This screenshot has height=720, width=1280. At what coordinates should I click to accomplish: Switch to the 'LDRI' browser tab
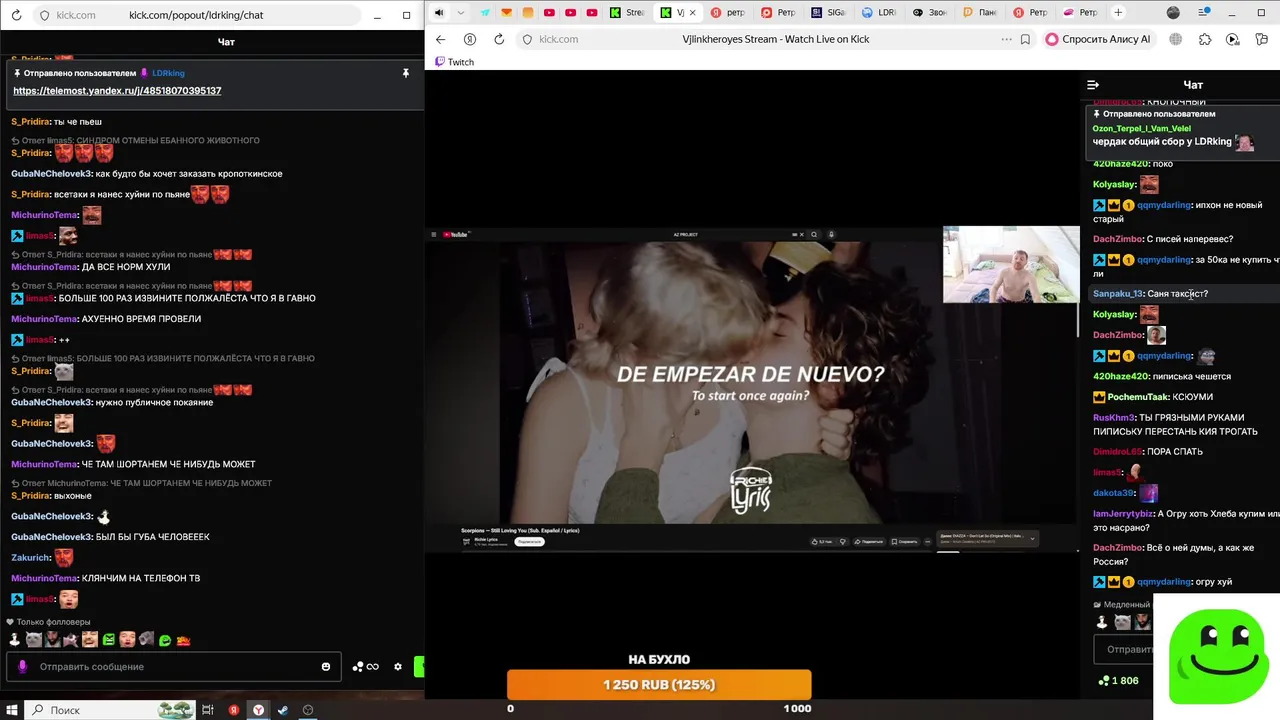point(879,13)
